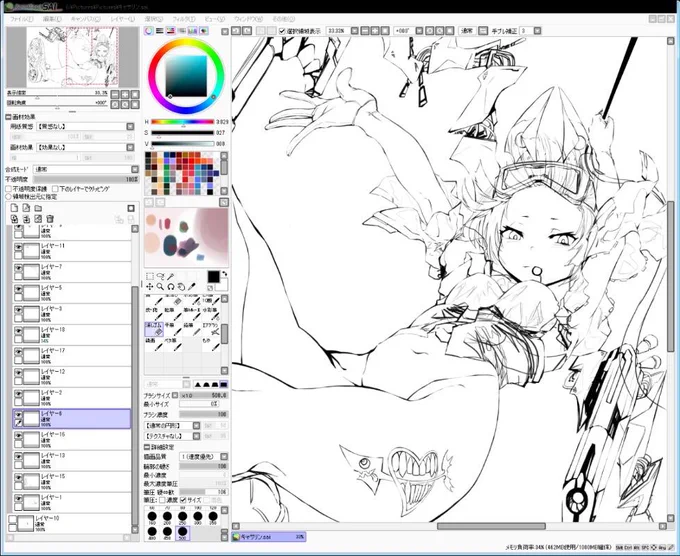Open the zoom percentage dropdown in the toolbar
The width and height of the screenshot is (680, 556).
[354, 31]
